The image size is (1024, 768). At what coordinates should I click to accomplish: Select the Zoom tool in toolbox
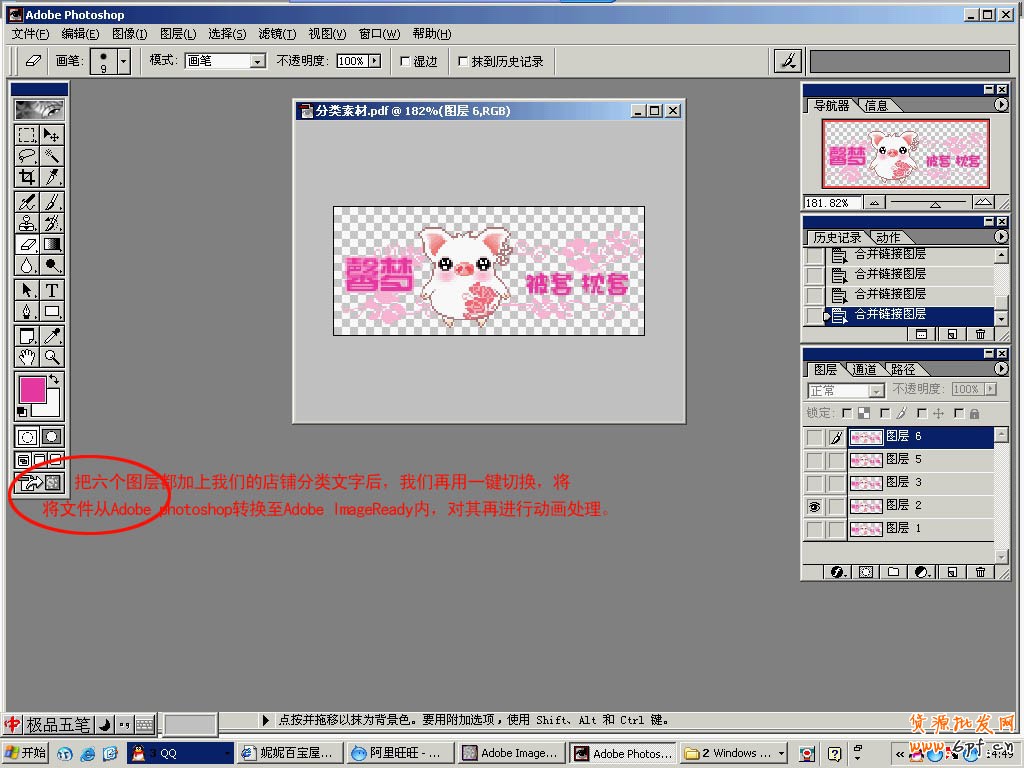click(52, 357)
